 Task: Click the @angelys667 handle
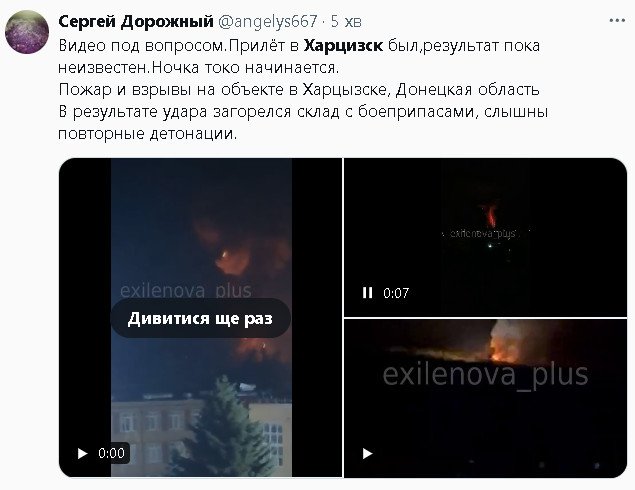[267, 21]
